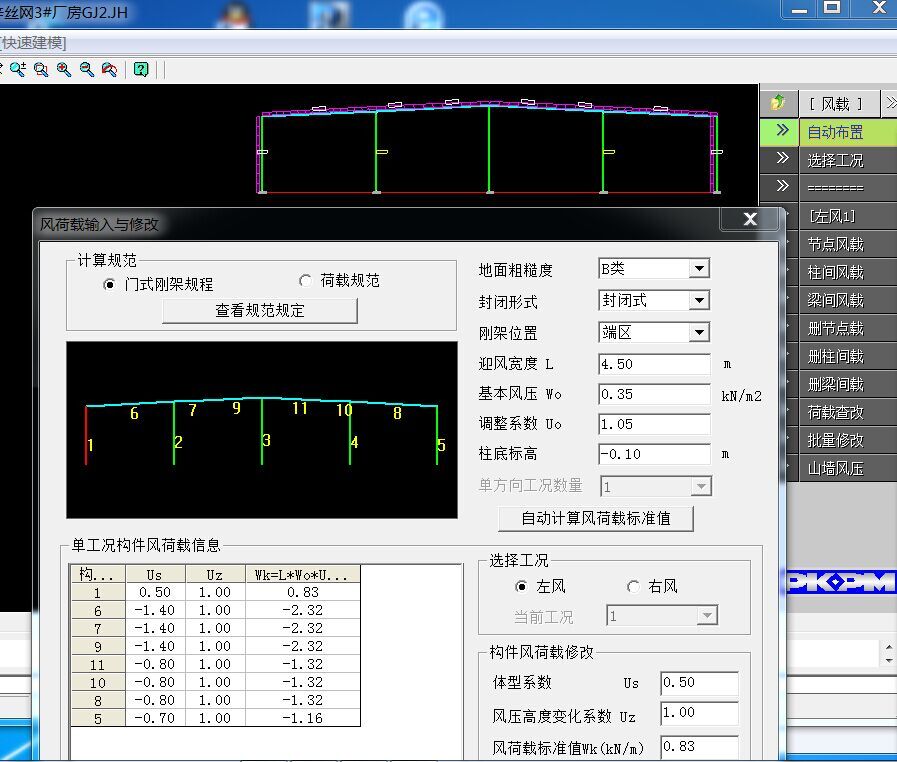Open the help question mark icon

[141, 69]
